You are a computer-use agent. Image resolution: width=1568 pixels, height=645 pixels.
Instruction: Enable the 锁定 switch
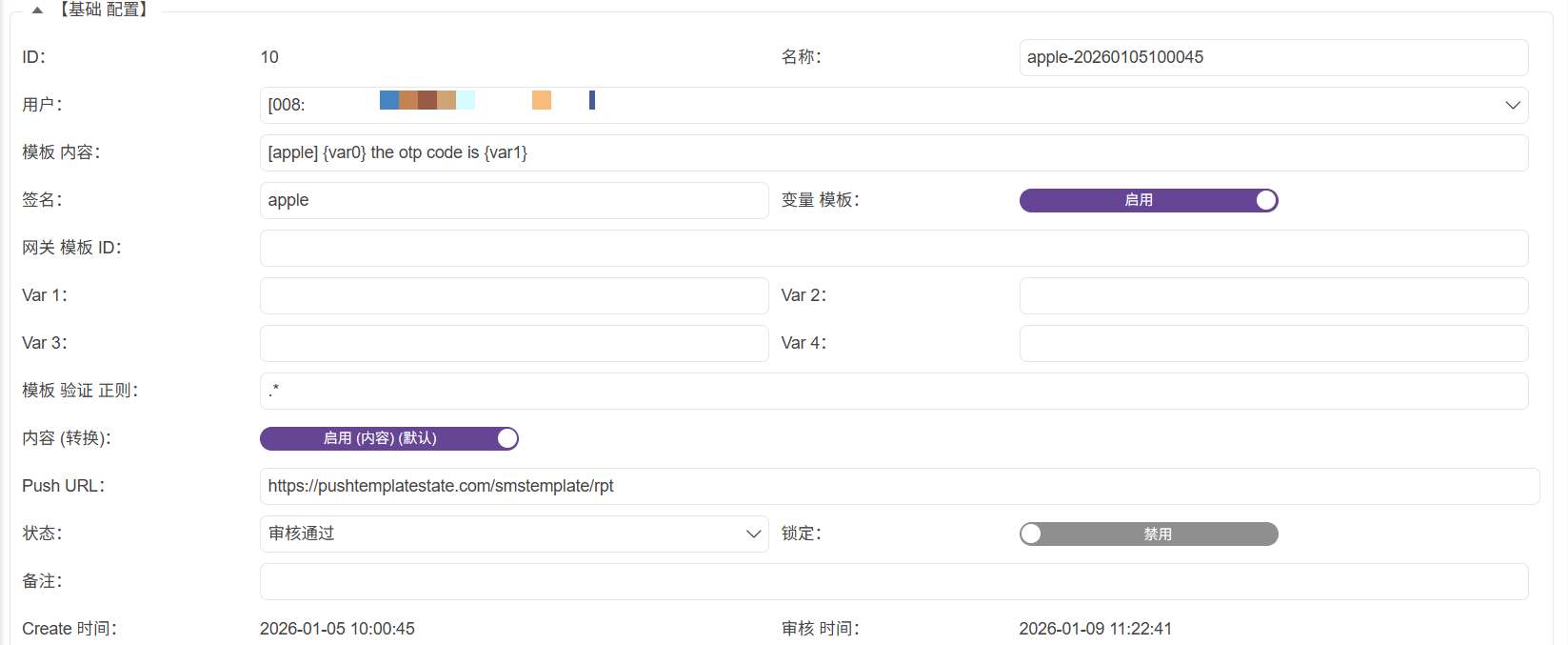click(1148, 534)
